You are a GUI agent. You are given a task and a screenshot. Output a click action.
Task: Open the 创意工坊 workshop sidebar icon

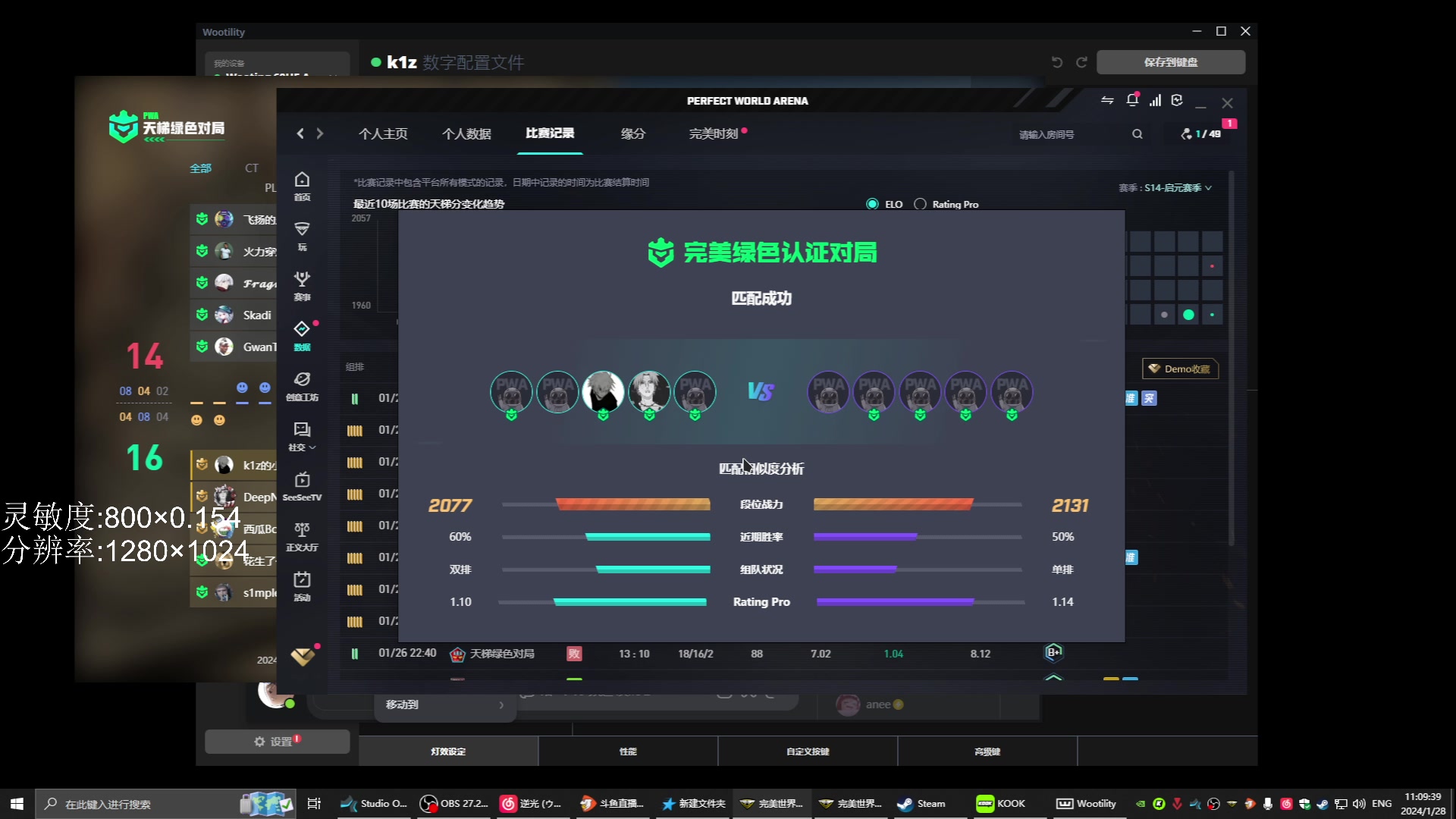click(x=302, y=386)
